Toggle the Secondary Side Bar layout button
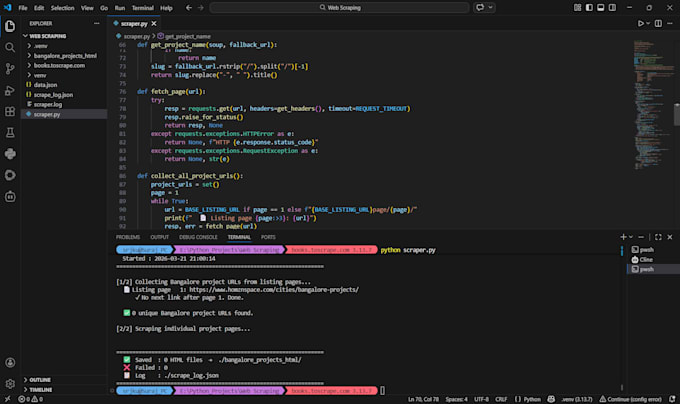 [x=612, y=7]
